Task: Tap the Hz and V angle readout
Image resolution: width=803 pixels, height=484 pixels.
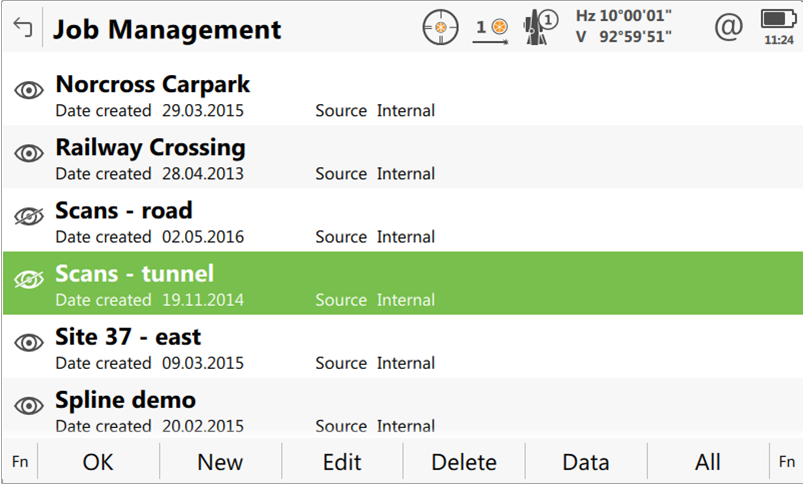Action: coord(624,27)
